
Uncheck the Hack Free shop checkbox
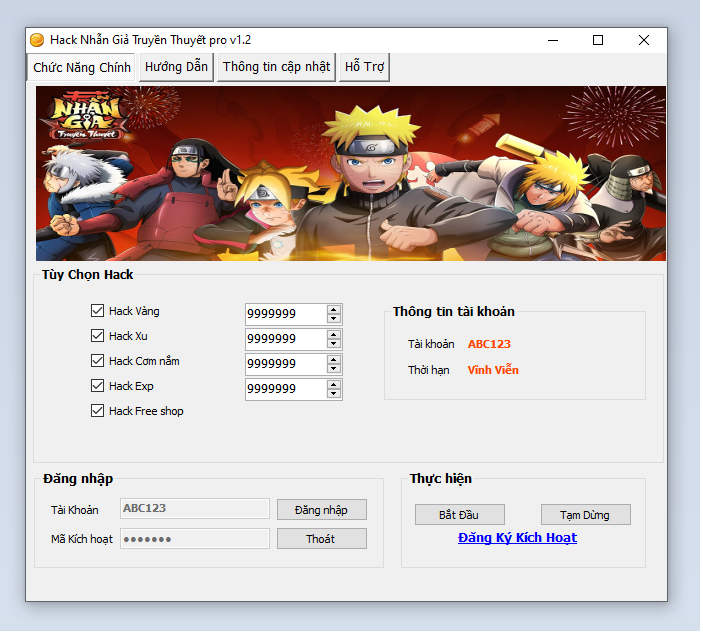click(97, 411)
